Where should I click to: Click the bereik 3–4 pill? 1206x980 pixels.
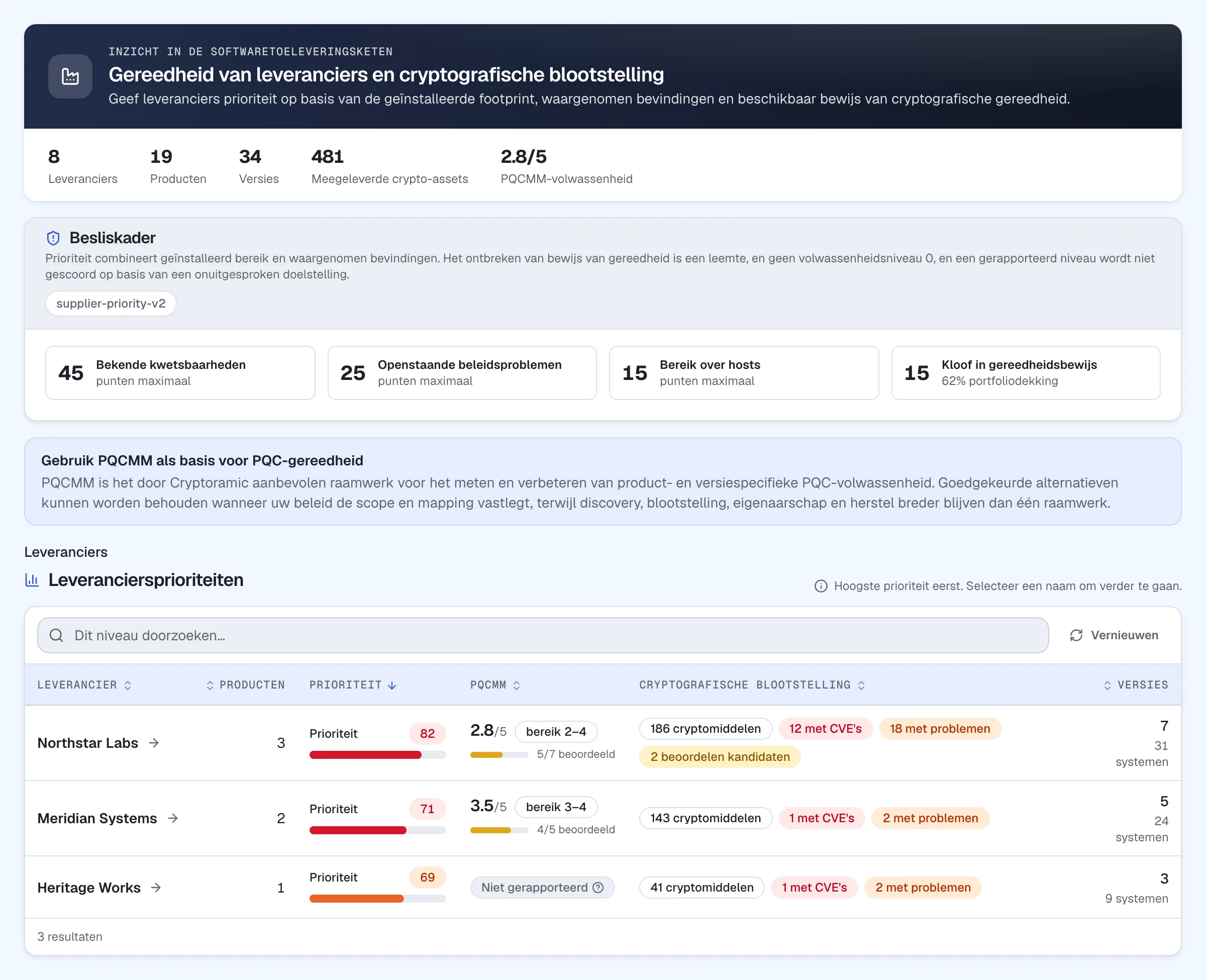click(x=556, y=807)
